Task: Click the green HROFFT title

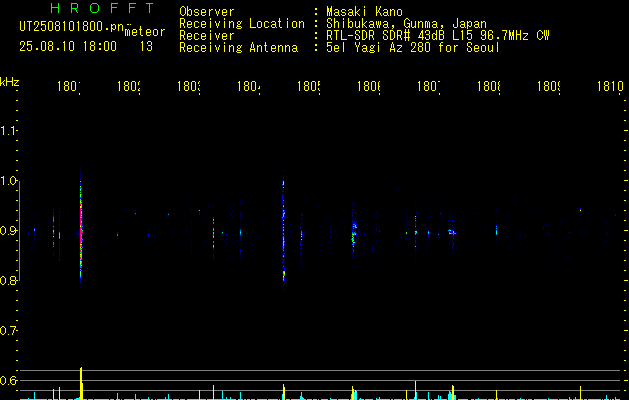Action: pos(102,8)
